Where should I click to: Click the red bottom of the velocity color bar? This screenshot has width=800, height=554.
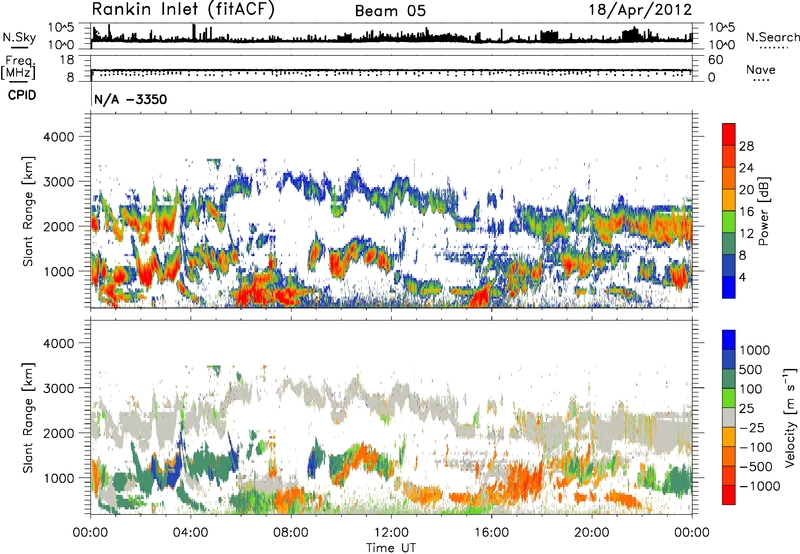(729, 495)
